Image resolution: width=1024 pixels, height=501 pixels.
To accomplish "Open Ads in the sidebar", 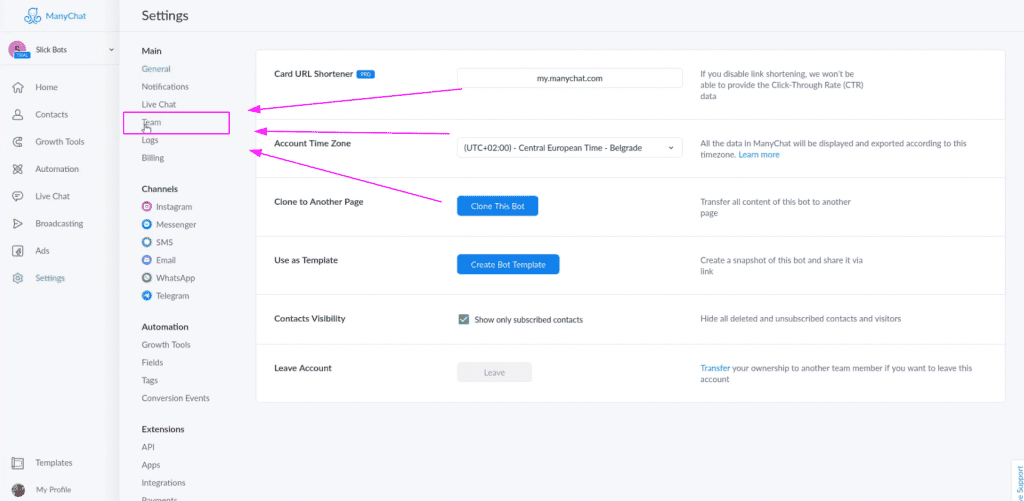I will pyautogui.click(x=42, y=251).
